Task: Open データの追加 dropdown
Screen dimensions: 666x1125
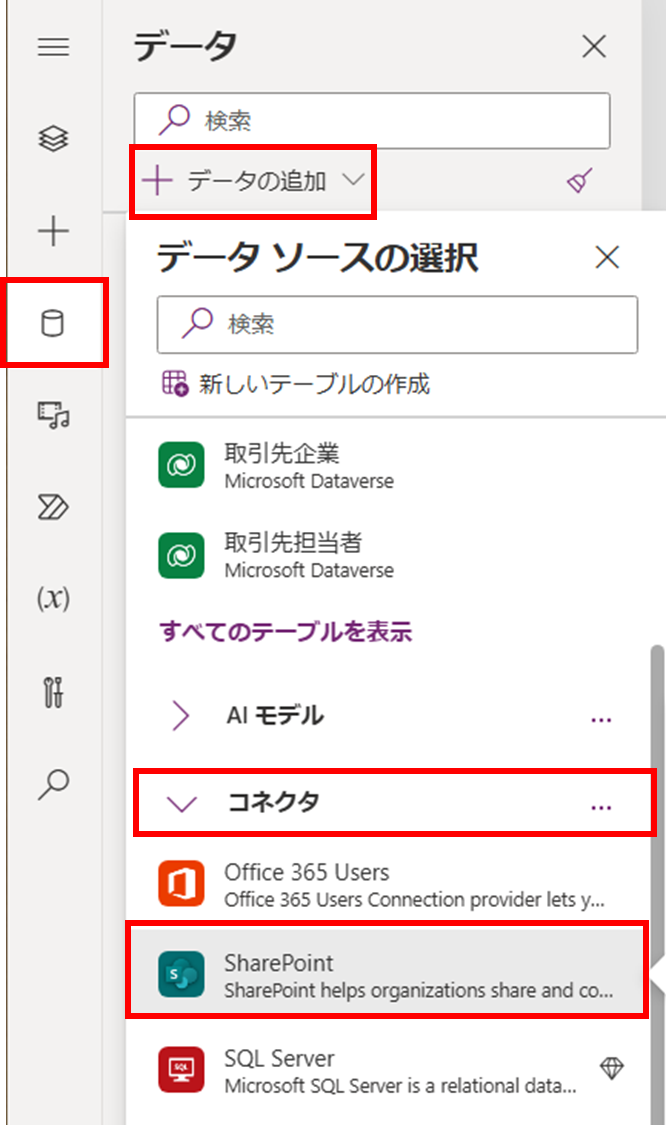Action: [x=254, y=181]
